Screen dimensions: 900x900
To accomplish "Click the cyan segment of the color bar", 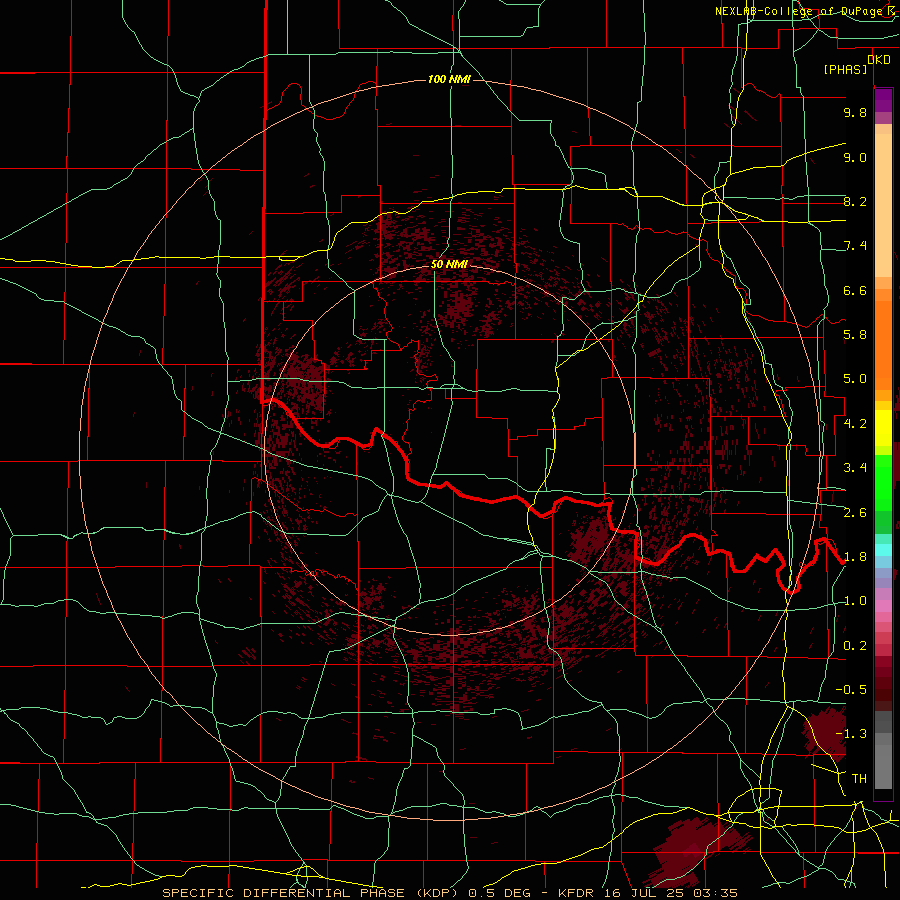I will (883, 550).
